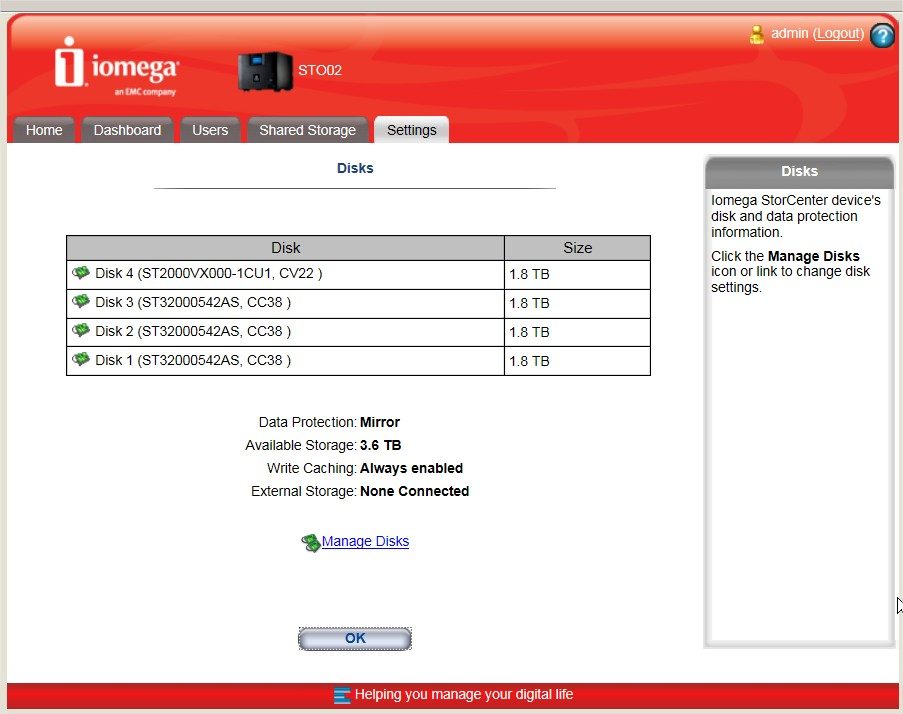Click Write Caching value Always enabled

[x=411, y=468]
